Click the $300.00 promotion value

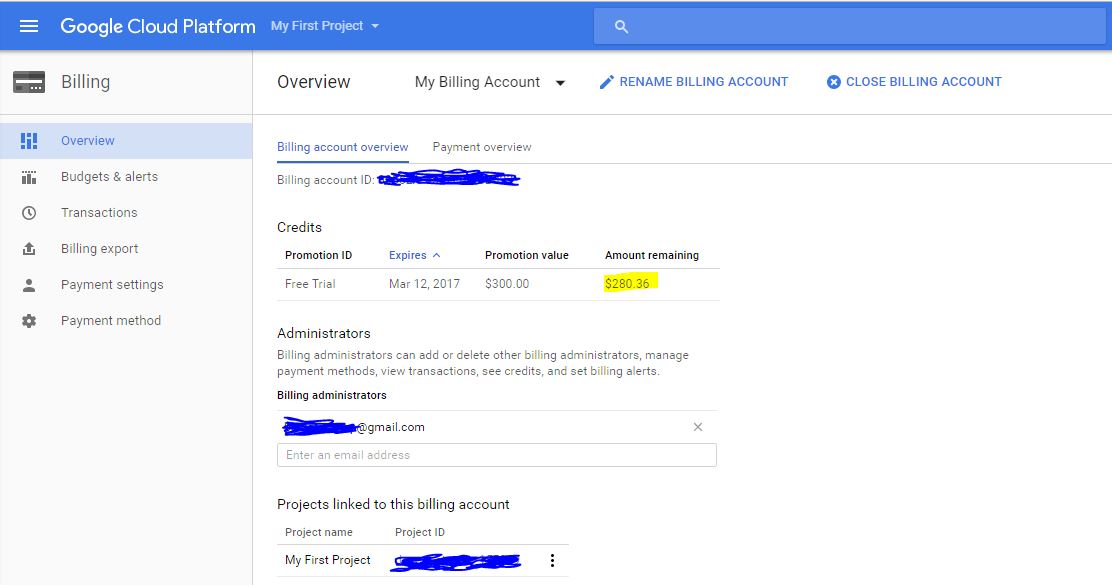coord(507,284)
